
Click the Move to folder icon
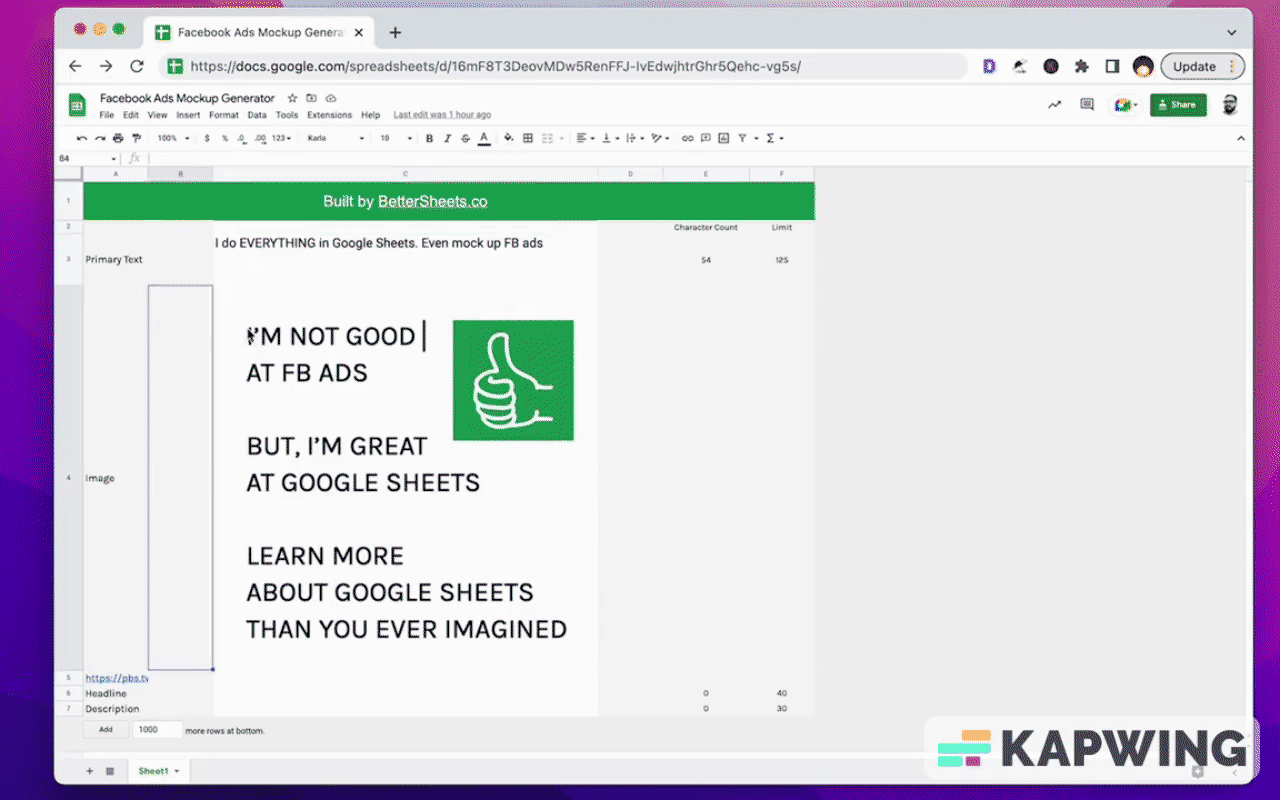click(311, 98)
